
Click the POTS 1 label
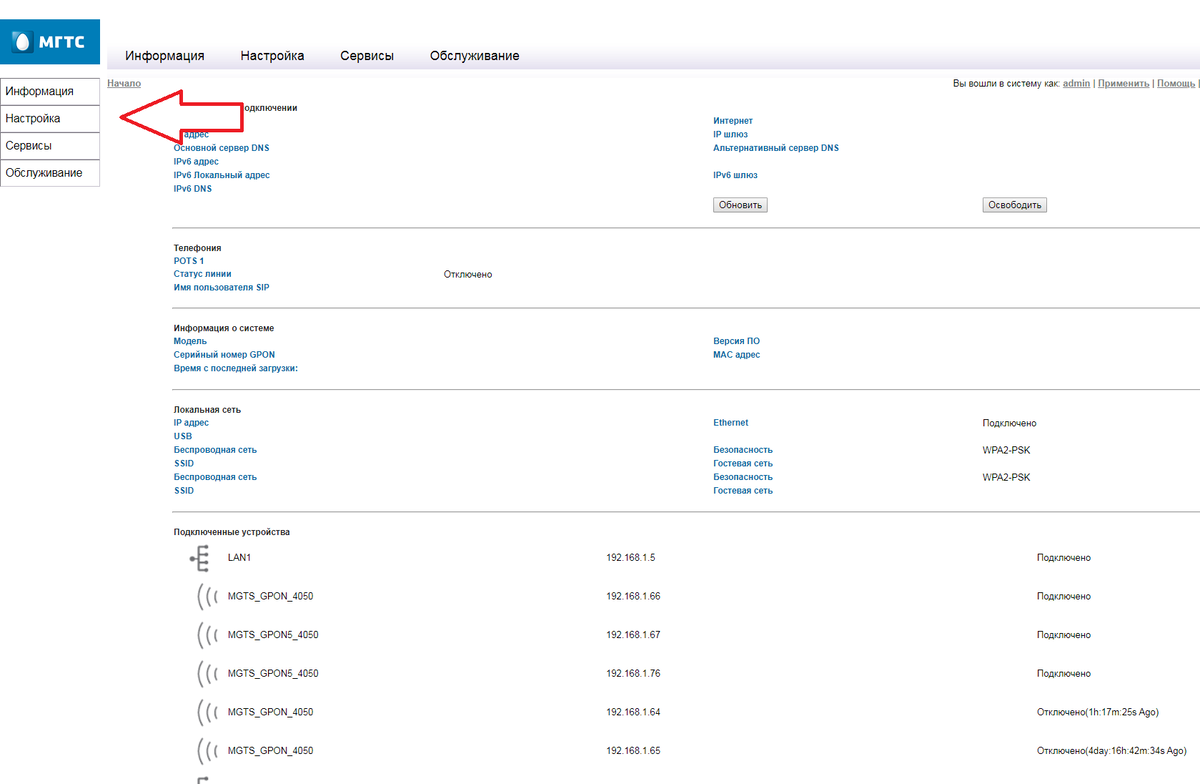[x=189, y=261]
